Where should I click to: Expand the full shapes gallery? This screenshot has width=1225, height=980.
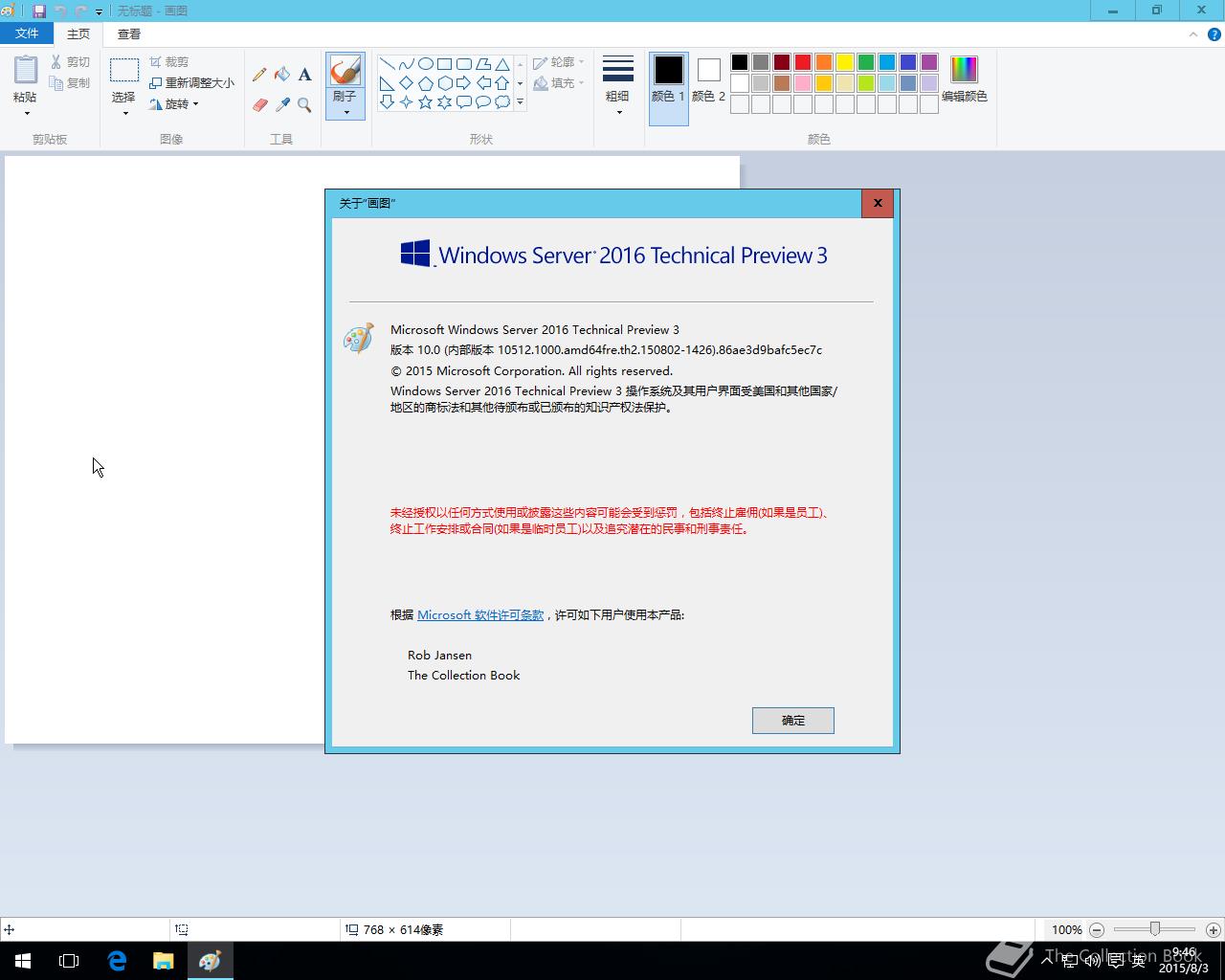click(x=521, y=102)
